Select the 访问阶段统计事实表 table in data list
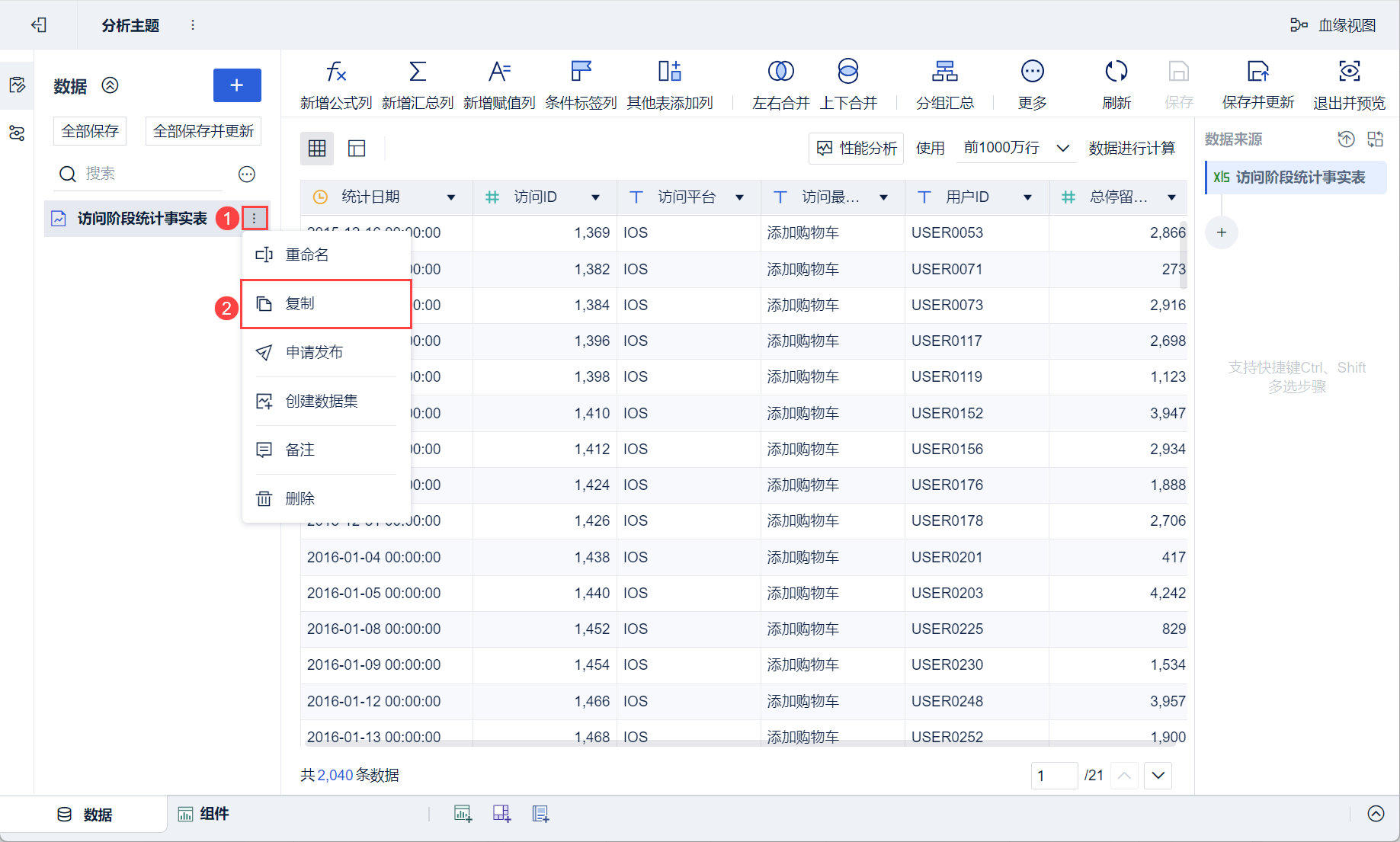 pyautogui.click(x=142, y=219)
